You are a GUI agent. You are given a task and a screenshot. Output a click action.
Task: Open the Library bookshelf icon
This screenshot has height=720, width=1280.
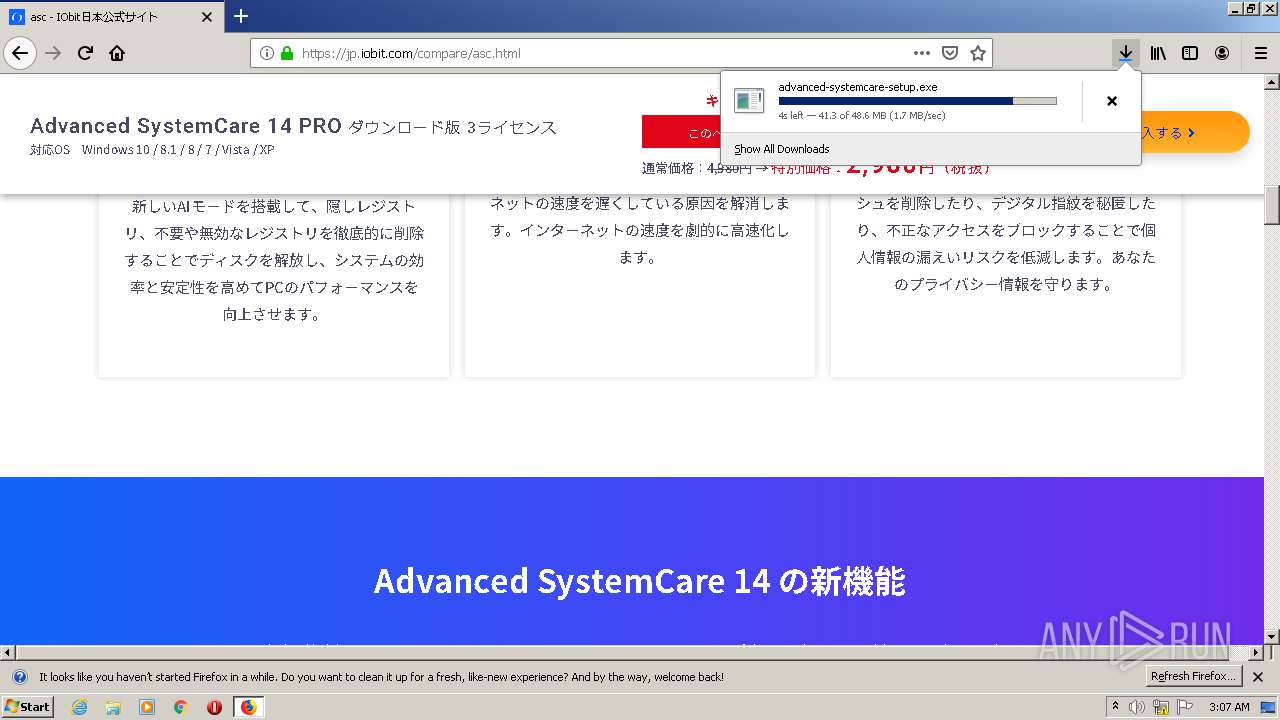click(x=1158, y=53)
